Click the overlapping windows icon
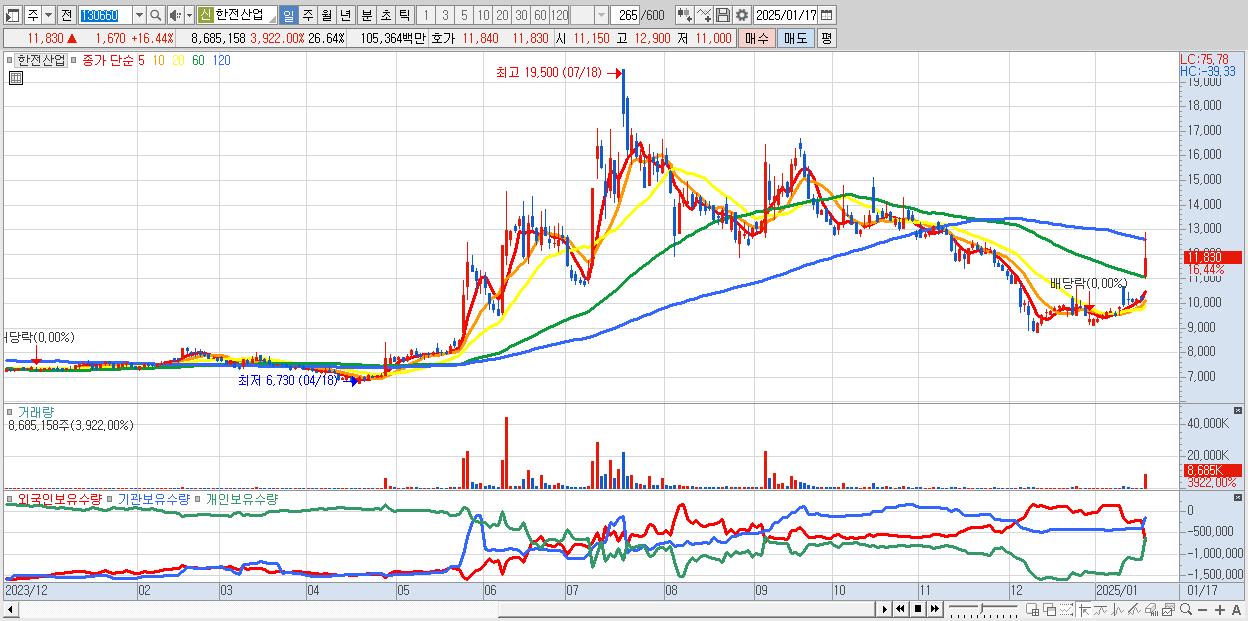Screen dimensions: 1248x621 [x=1050, y=609]
